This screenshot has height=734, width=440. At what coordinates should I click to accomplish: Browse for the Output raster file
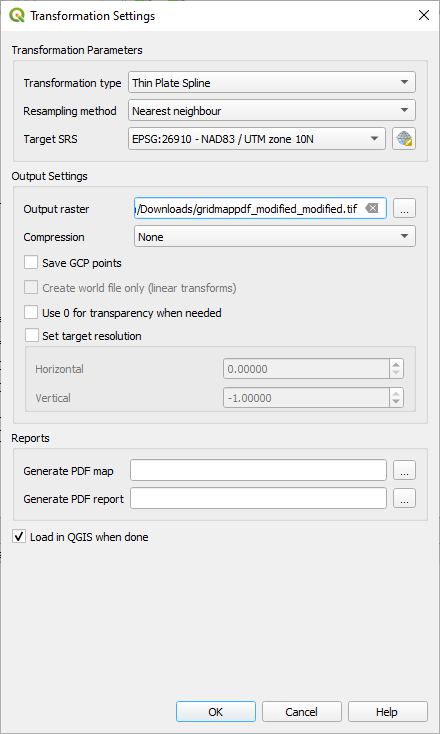[404, 209]
